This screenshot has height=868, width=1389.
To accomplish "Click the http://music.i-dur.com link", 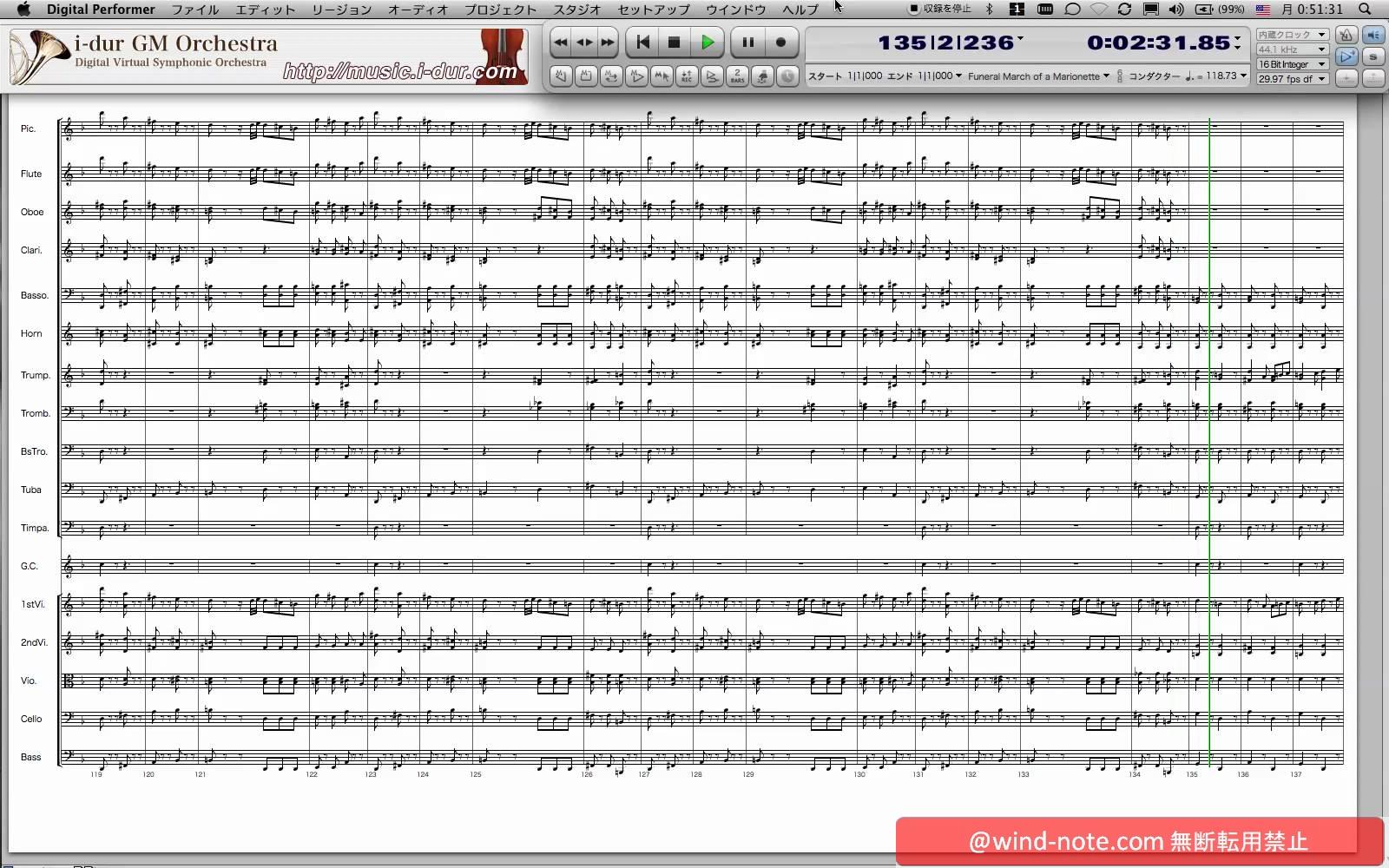I will coord(399,71).
